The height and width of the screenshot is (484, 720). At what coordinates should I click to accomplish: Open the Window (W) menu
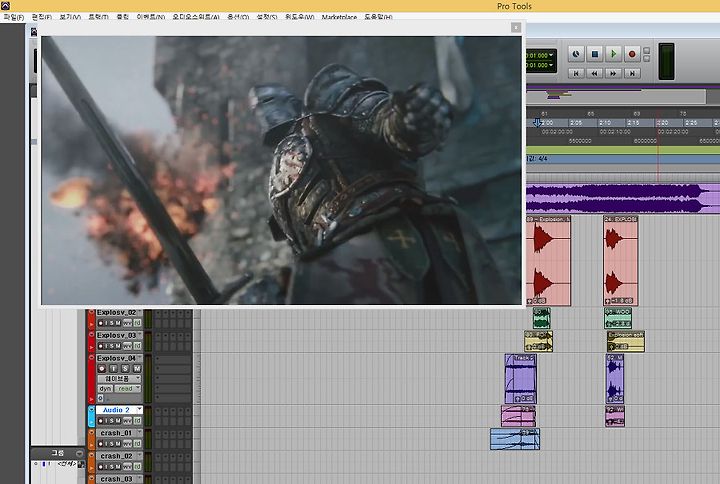pos(299,17)
